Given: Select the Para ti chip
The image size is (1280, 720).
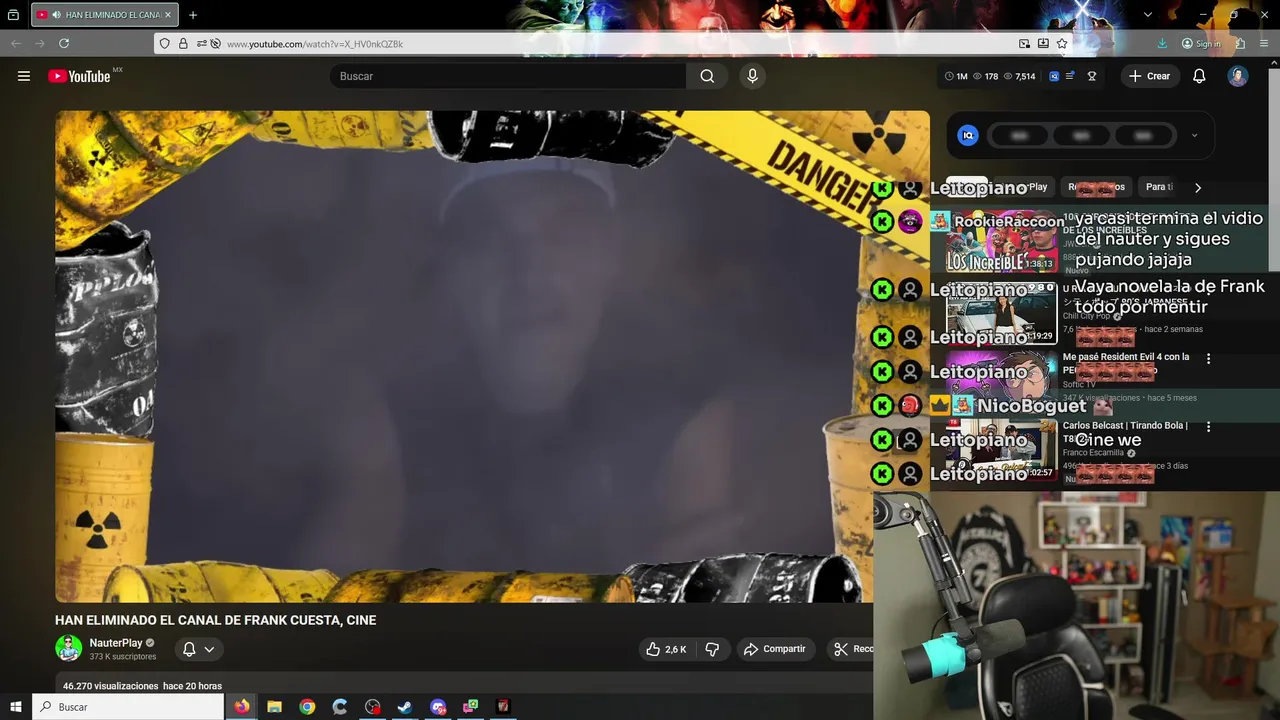Looking at the screenshot, I should pos(1160,187).
